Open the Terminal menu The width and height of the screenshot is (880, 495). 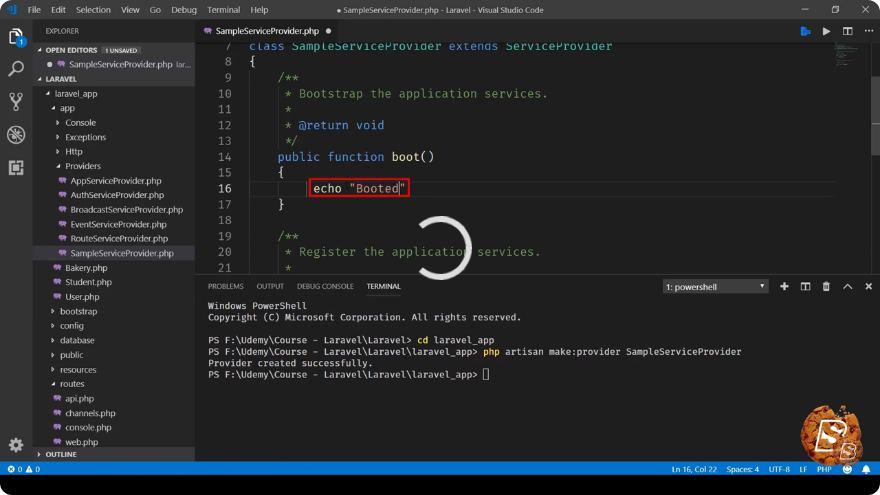pos(223,10)
